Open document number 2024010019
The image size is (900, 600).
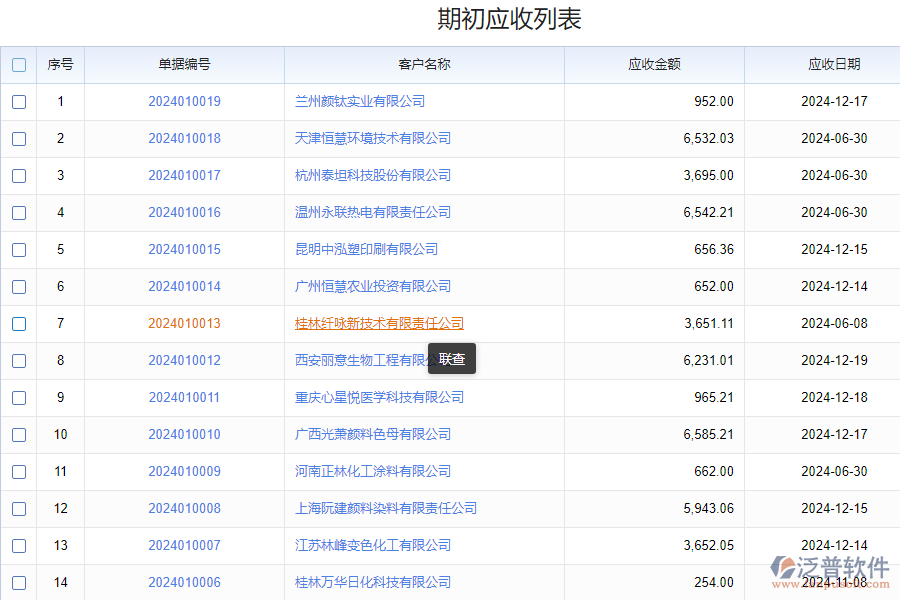(184, 102)
